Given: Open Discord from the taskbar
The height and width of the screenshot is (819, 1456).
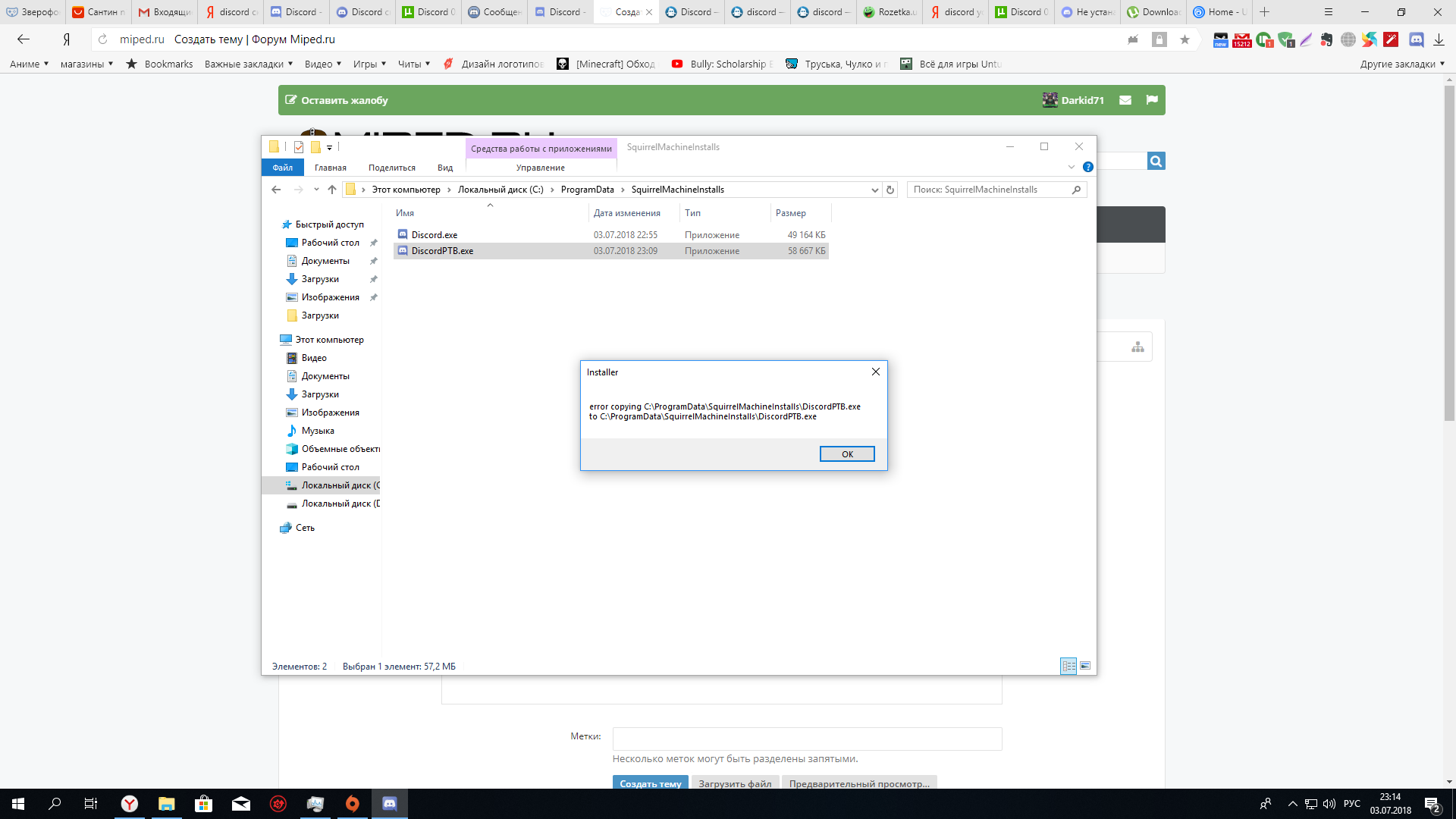Looking at the screenshot, I should [x=390, y=804].
